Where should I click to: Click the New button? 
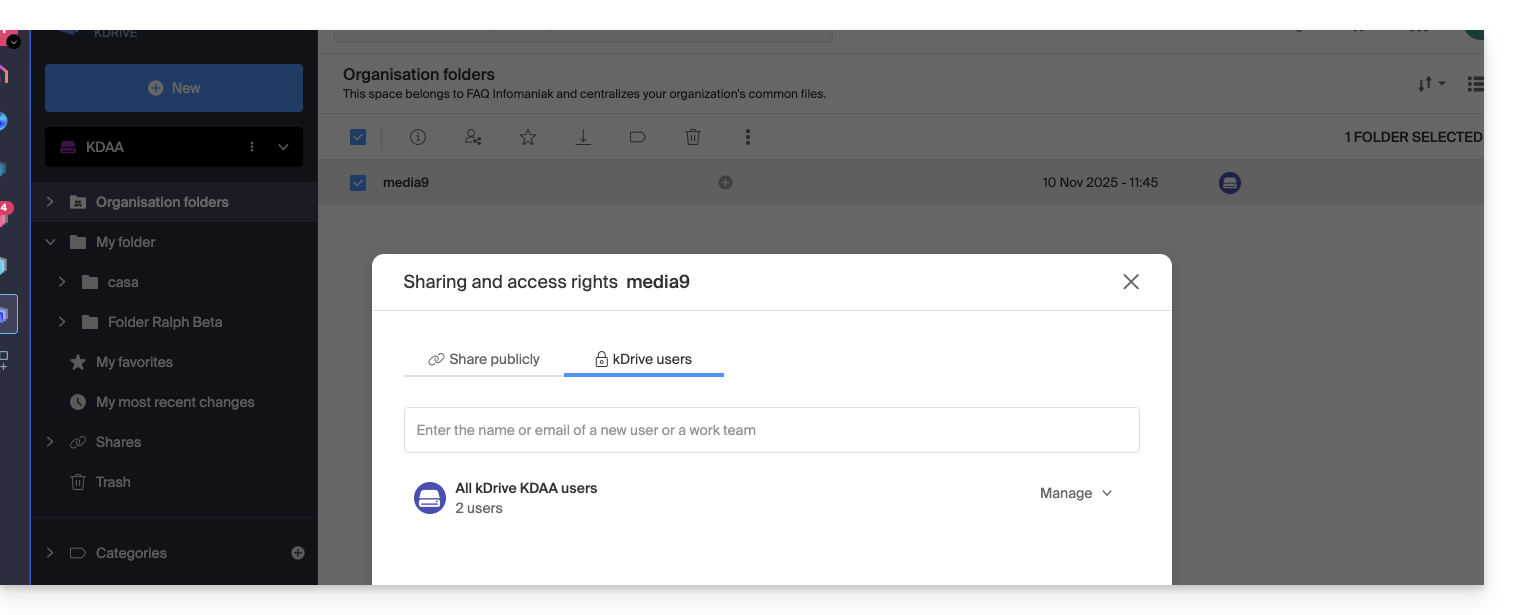(x=174, y=88)
